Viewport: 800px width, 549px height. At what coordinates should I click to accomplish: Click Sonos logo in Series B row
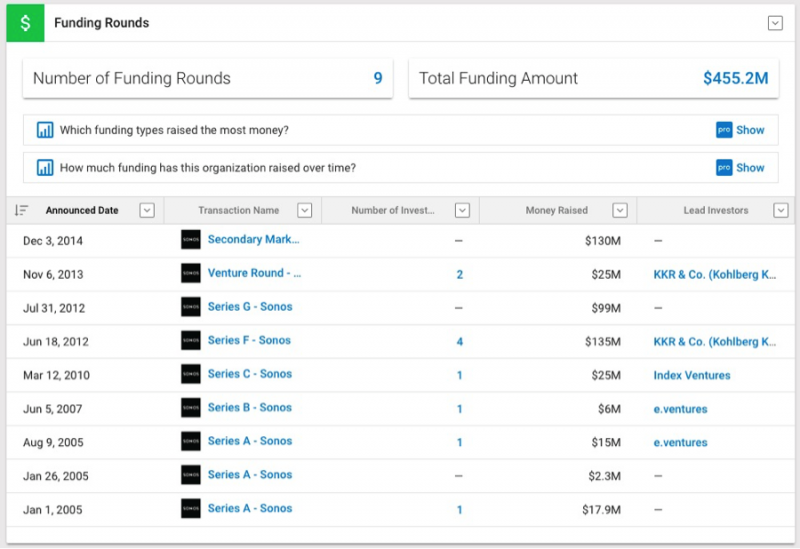click(191, 408)
